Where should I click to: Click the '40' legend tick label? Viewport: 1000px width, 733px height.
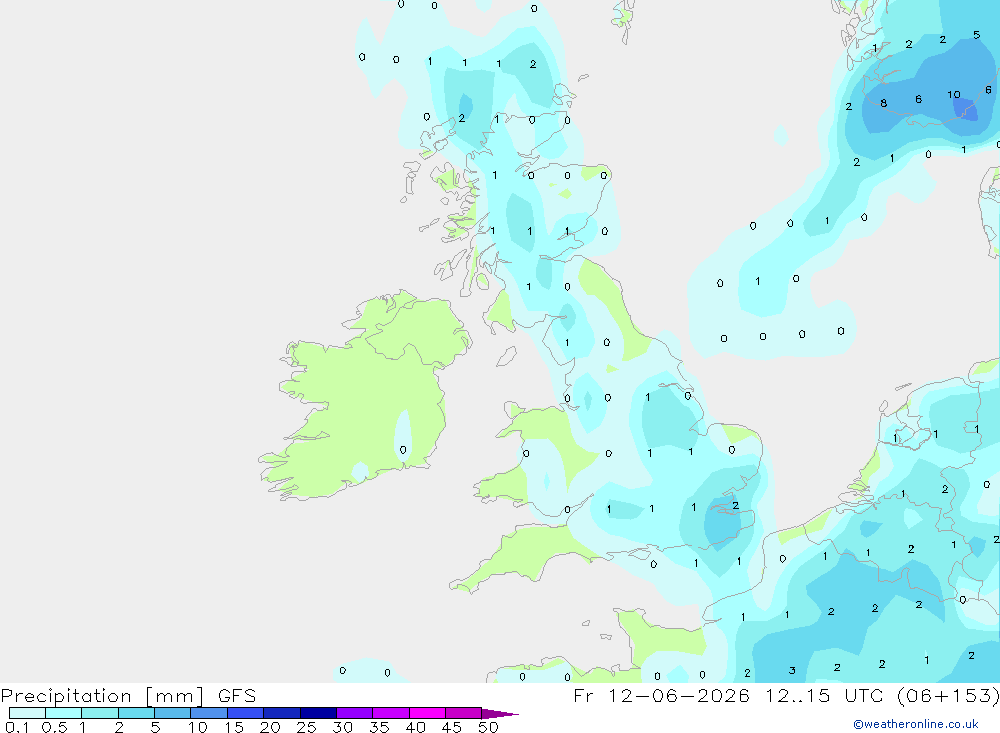click(x=415, y=727)
